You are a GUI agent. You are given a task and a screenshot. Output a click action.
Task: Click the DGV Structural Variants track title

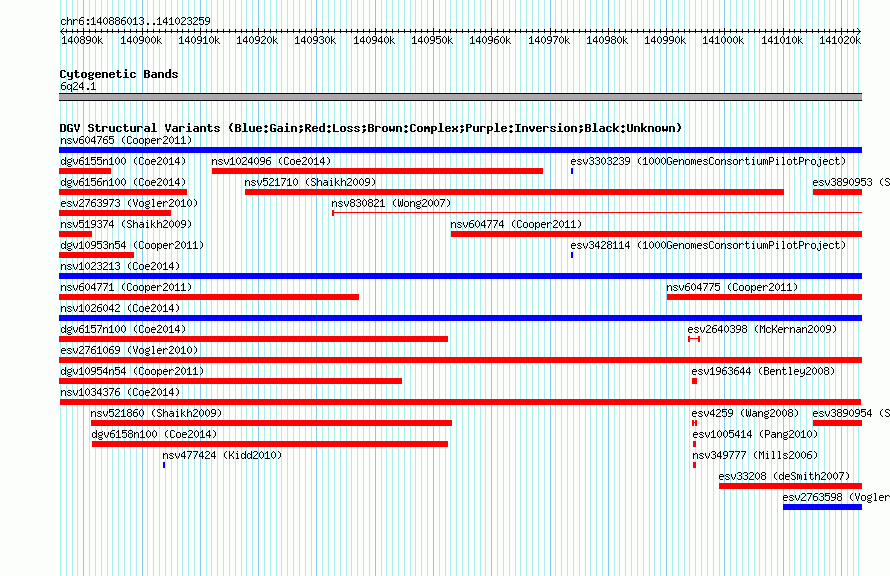(371, 128)
